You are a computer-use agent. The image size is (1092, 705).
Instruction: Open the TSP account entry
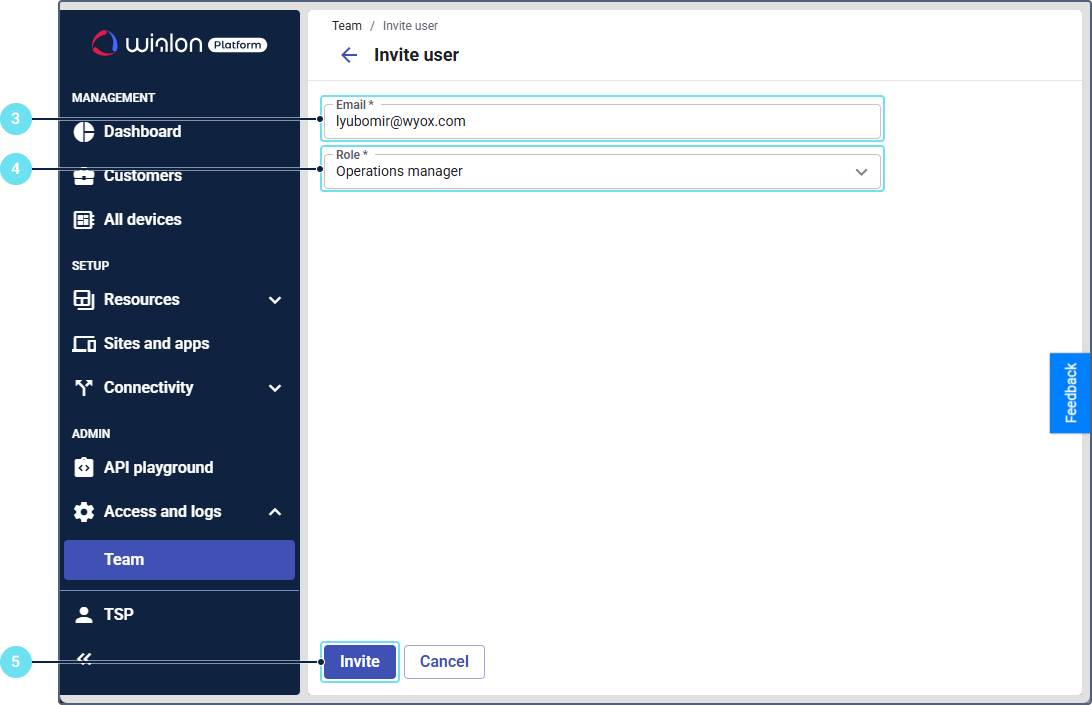tap(118, 614)
